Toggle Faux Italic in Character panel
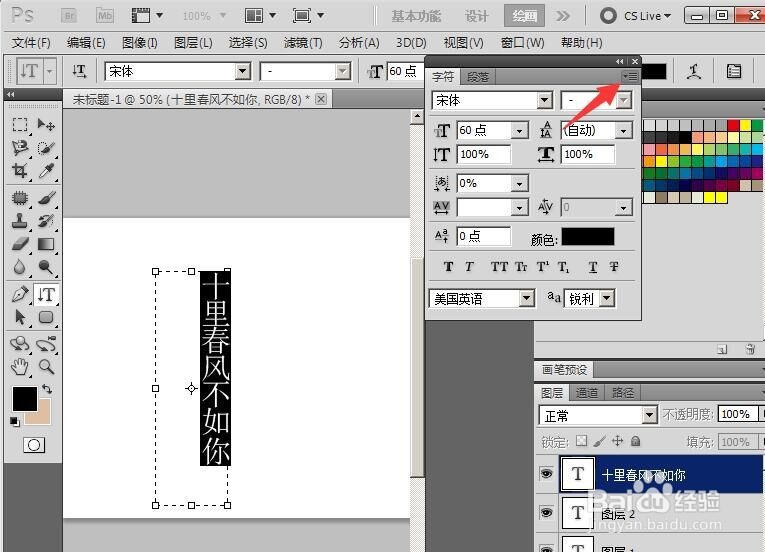The image size is (765, 552). pyautogui.click(x=469, y=267)
